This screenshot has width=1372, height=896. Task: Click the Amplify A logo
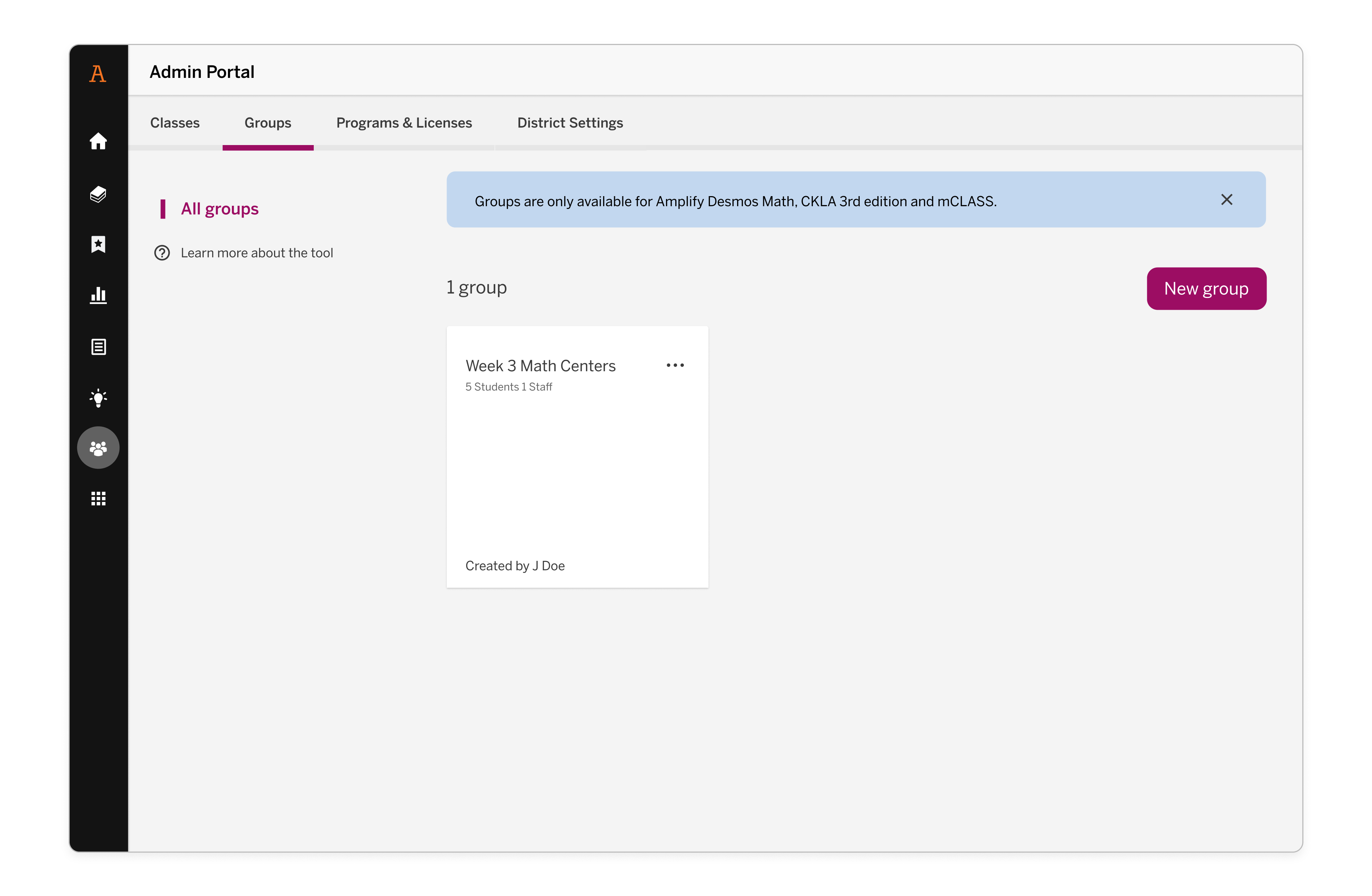98,73
